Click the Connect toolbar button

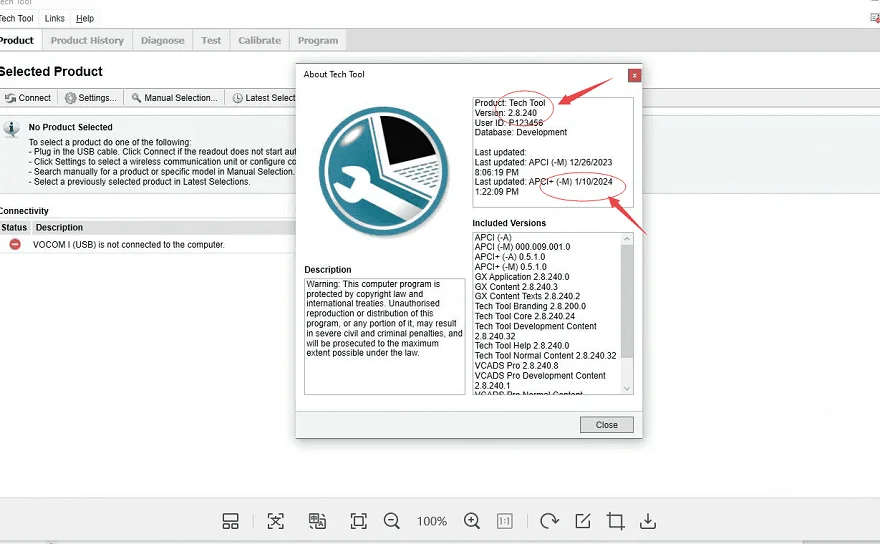[28, 98]
